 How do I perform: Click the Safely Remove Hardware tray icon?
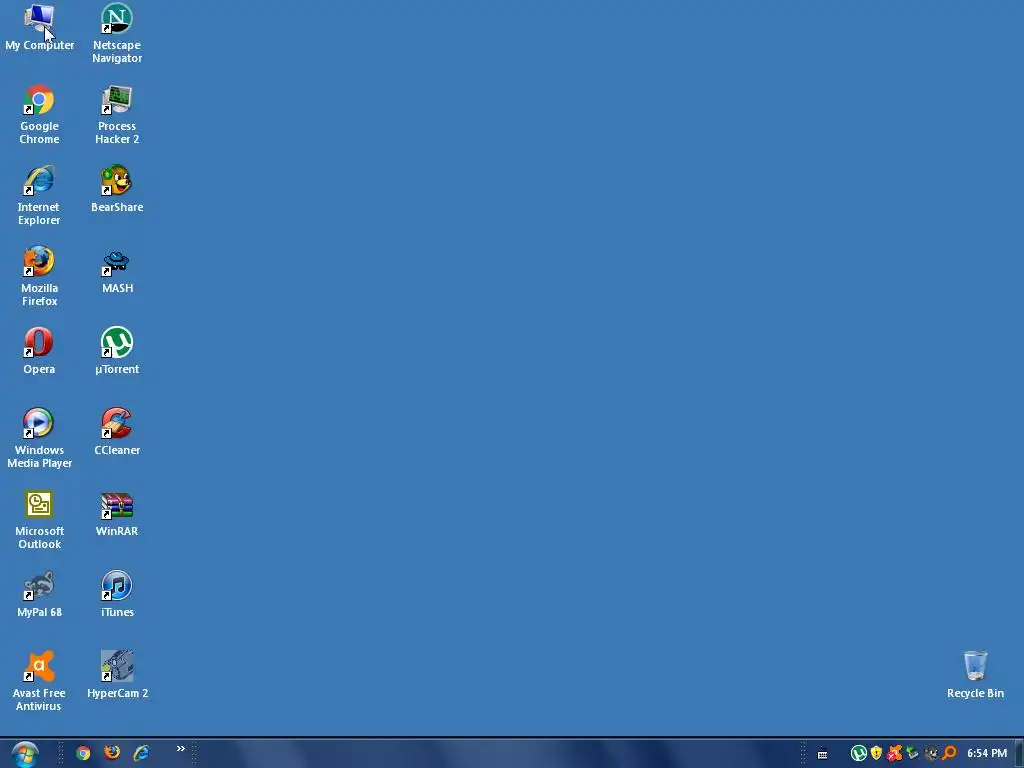point(912,753)
